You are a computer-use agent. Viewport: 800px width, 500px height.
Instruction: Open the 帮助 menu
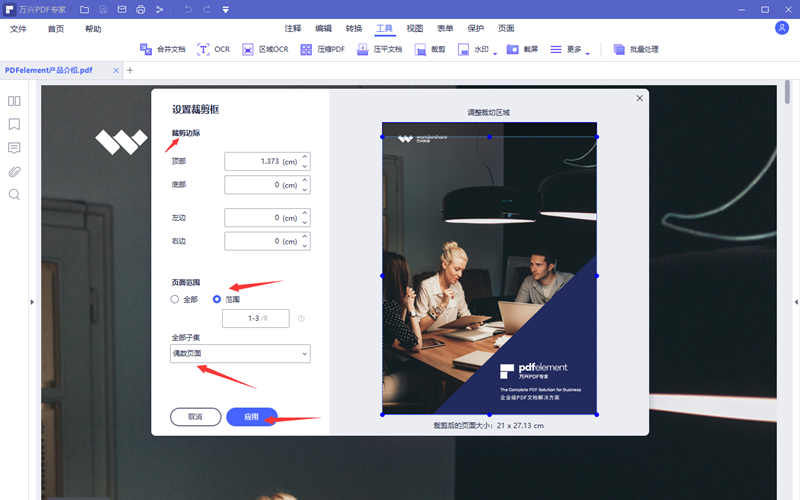click(x=93, y=29)
